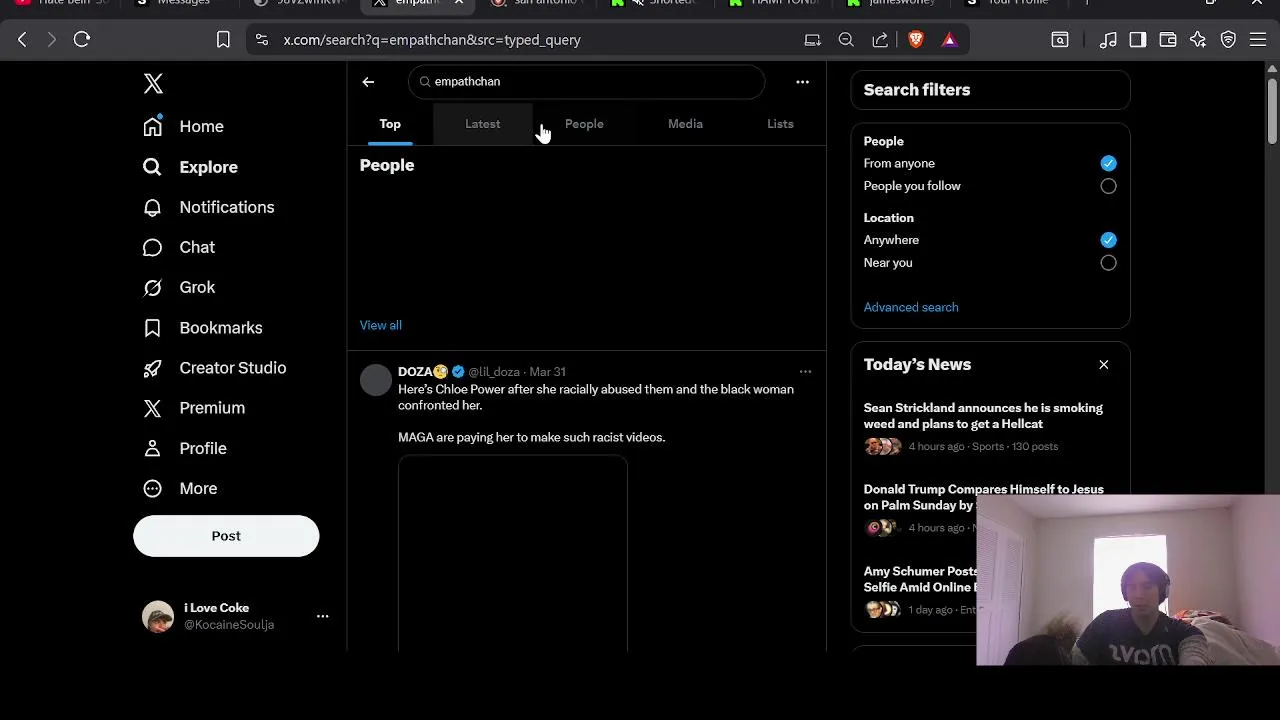
Task: Click the browser address bar URL
Action: coord(432,40)
